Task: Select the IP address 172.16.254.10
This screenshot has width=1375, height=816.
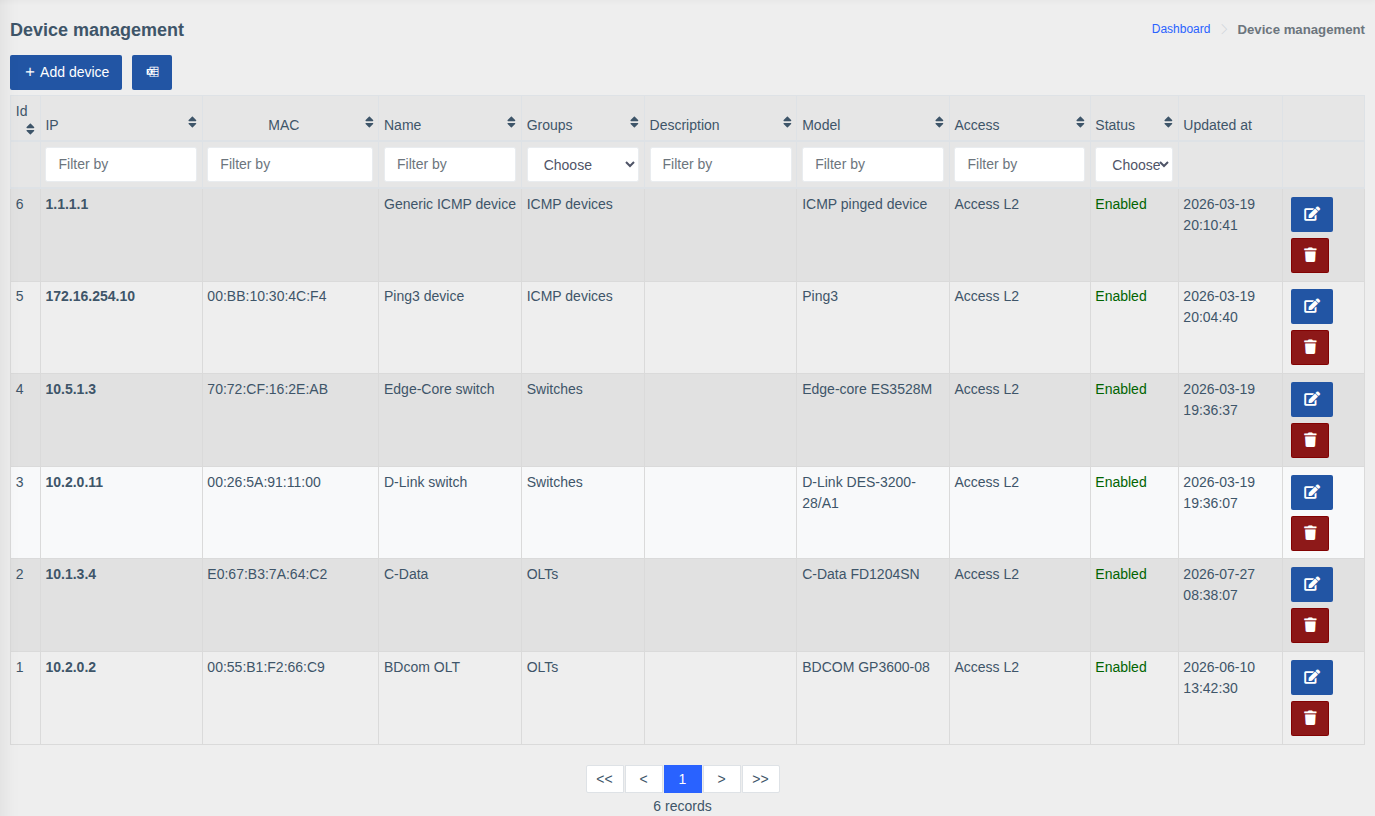Action: click(x=90, y=296)
